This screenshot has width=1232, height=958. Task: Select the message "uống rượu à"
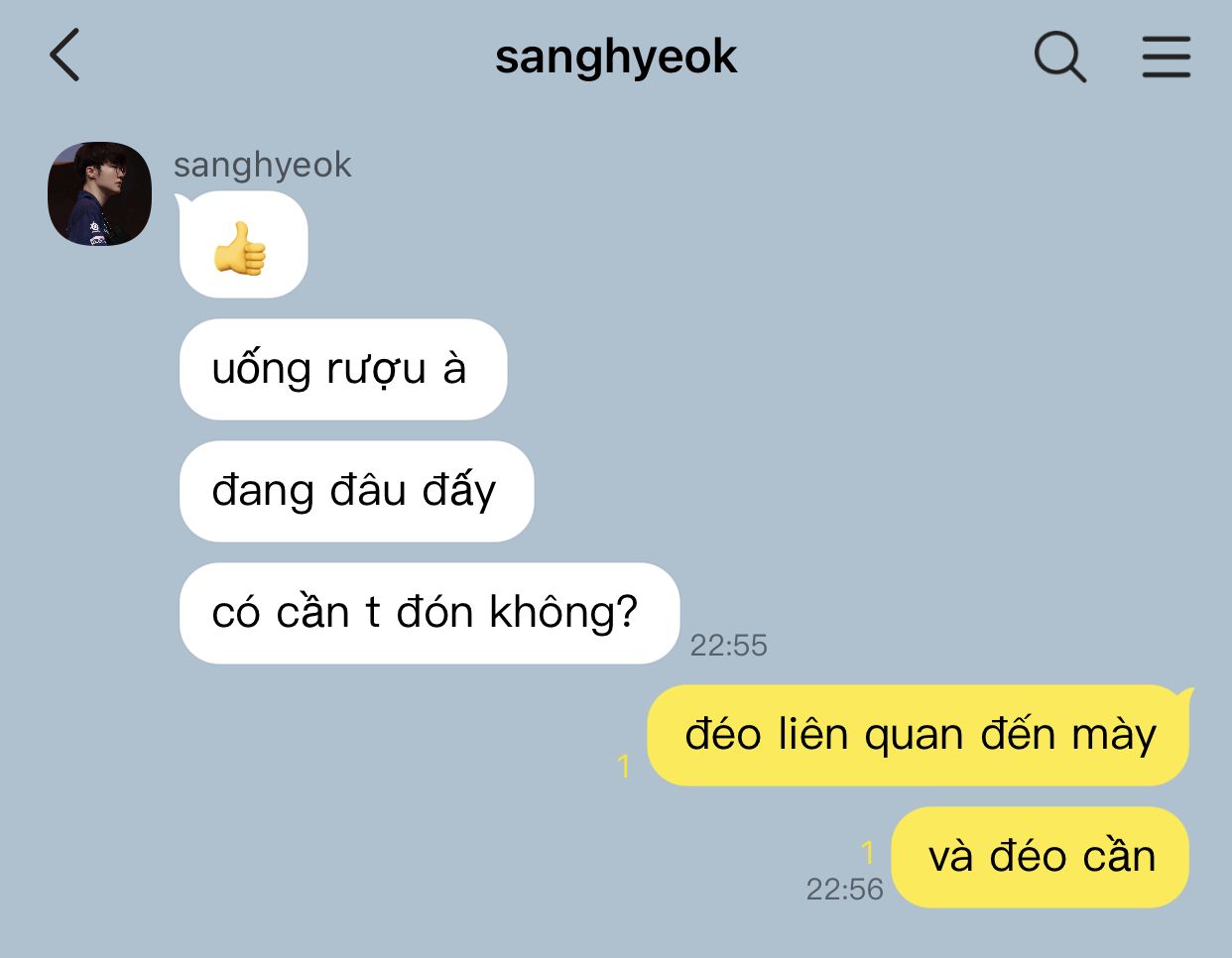click(x=343, y=369)
